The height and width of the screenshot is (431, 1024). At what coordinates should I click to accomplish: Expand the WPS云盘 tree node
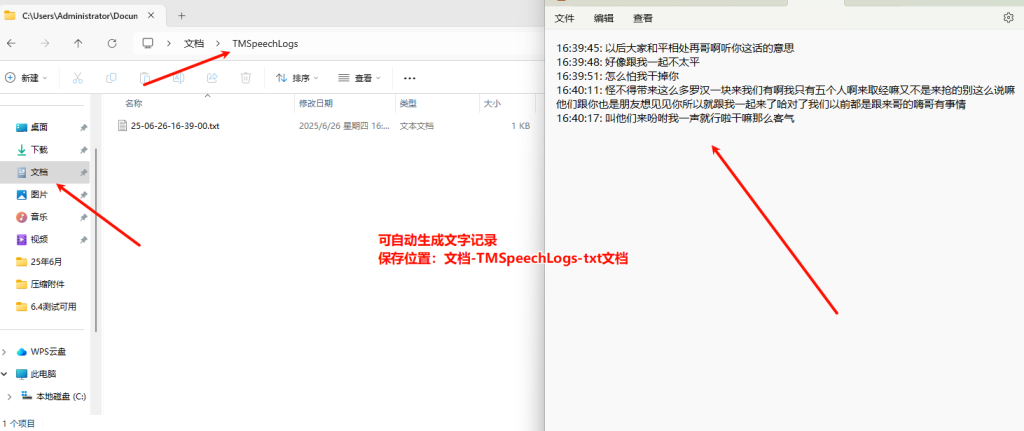click(5, 351)
